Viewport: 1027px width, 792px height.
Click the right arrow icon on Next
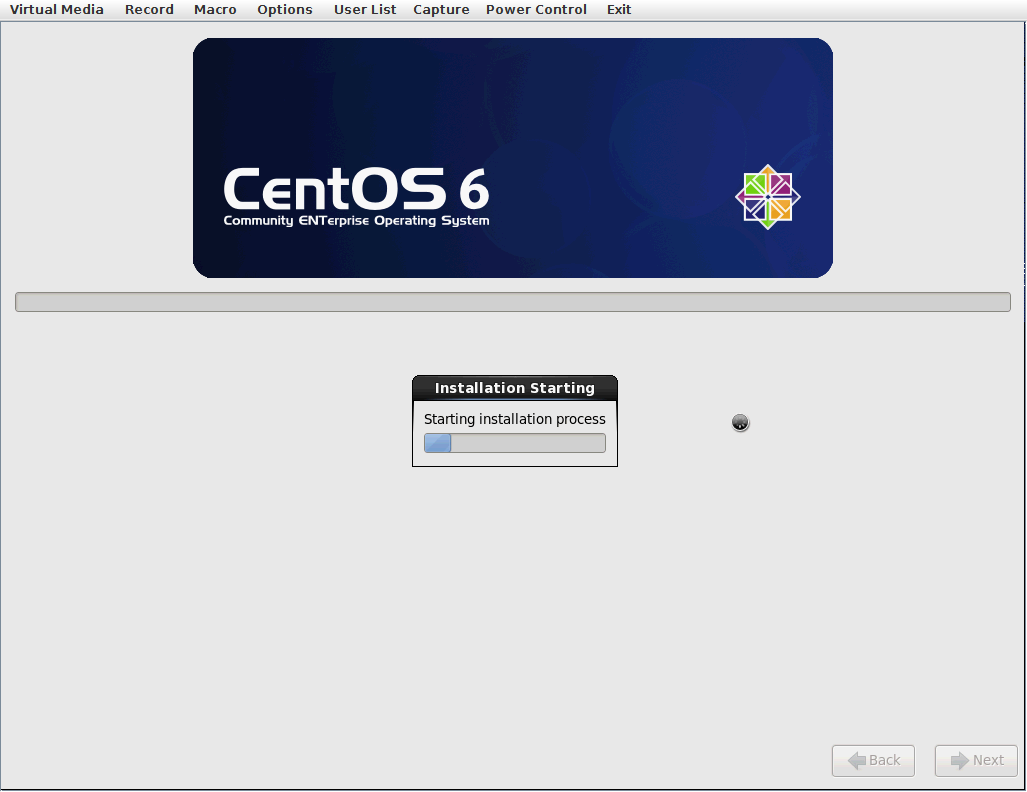tap(960, 761)
